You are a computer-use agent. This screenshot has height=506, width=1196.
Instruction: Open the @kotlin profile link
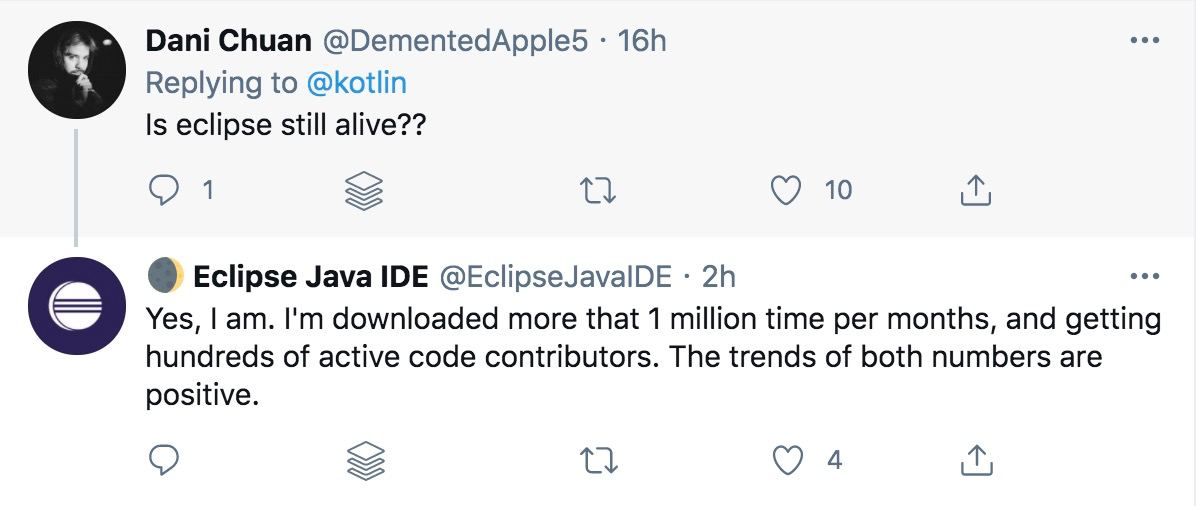coord(356,83)
